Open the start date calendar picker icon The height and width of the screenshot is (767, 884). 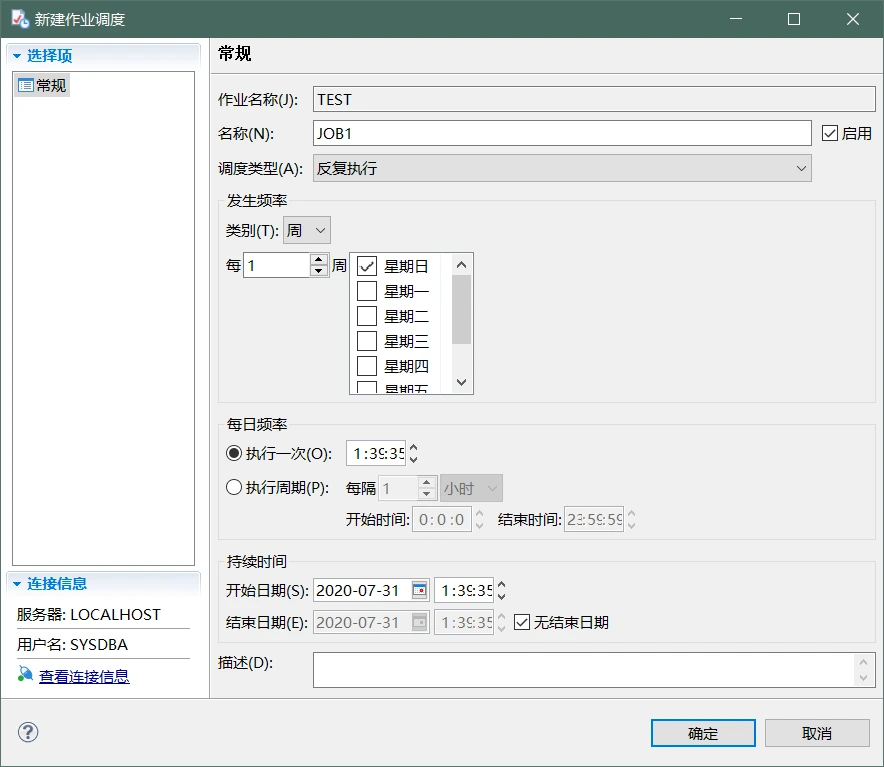419,590
